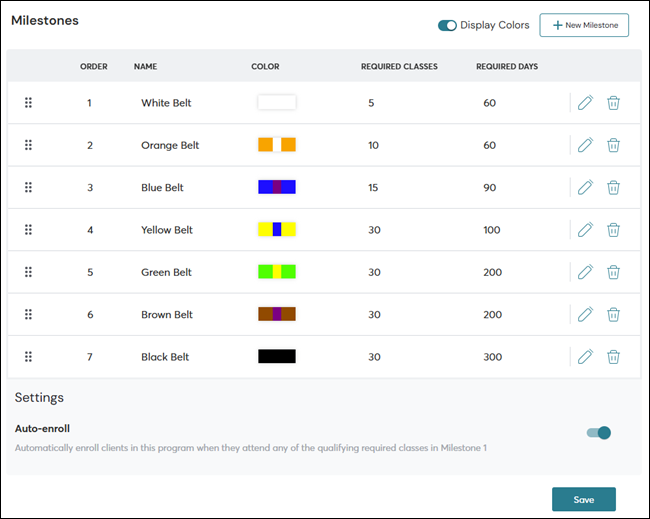
Task: Click the Auto-enroll description text
Action: tap(251, 448)
